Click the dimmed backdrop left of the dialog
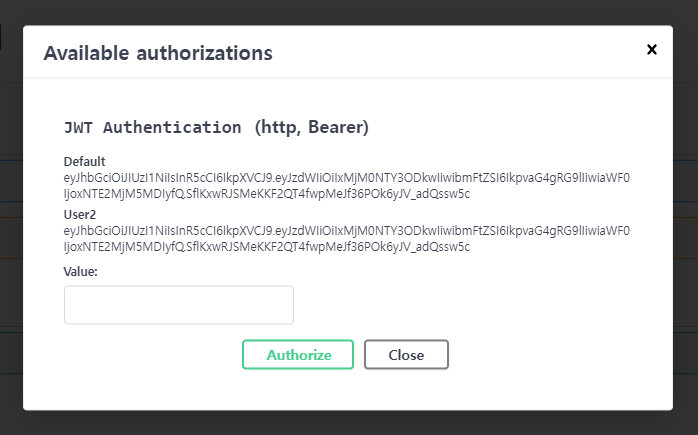The image size is (698, 435). (x=11, y=250)
